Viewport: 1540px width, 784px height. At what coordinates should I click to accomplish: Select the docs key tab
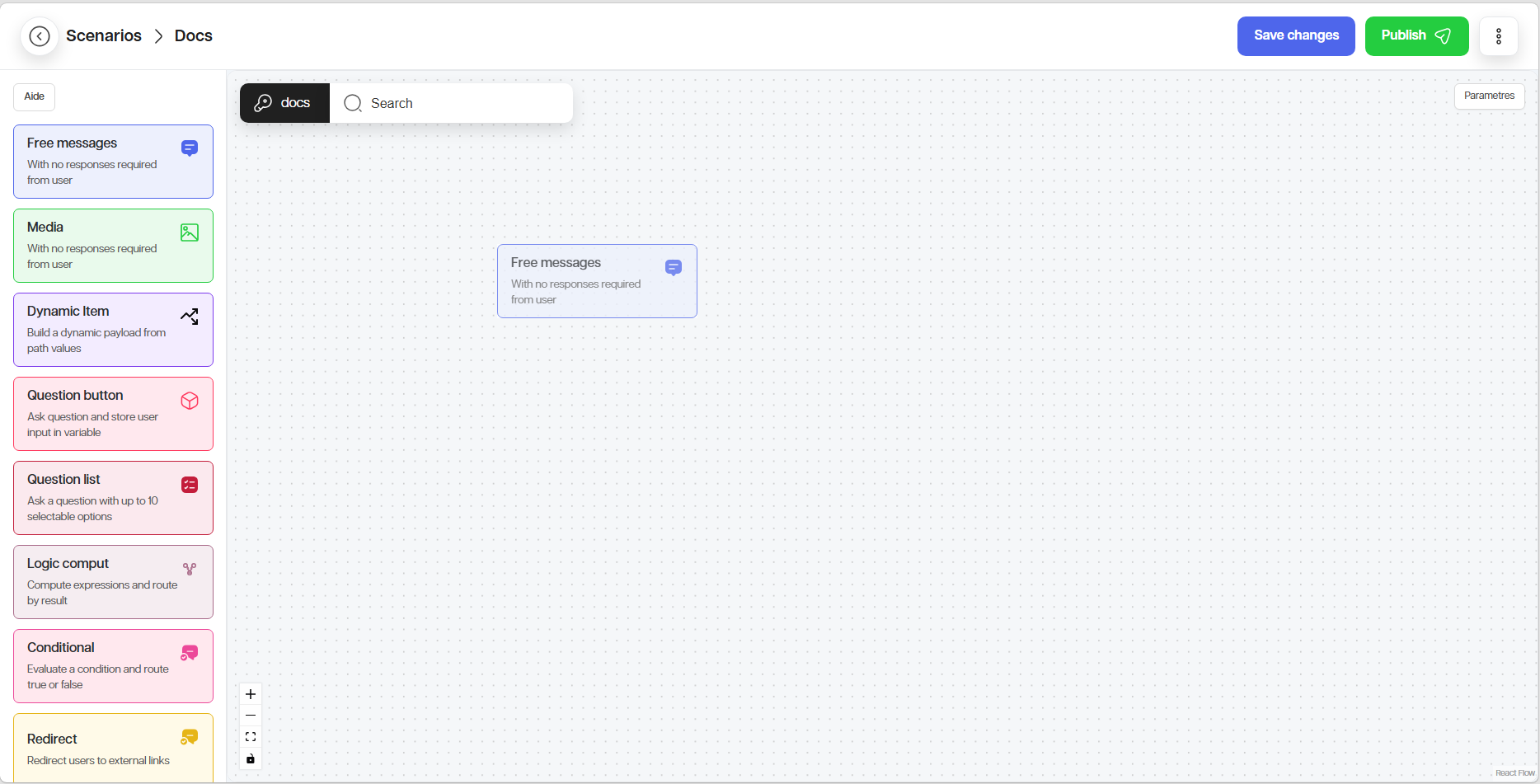pos(284,103)
